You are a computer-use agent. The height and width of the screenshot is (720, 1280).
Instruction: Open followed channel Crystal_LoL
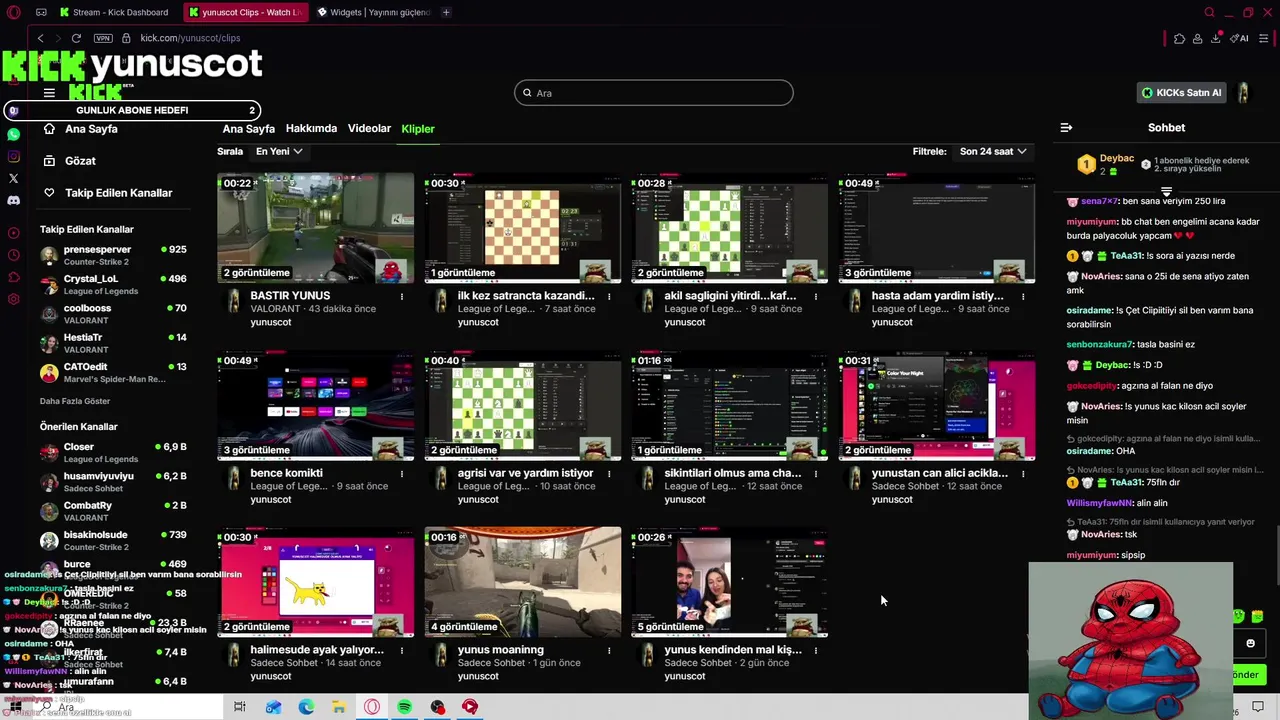point(113,284)
